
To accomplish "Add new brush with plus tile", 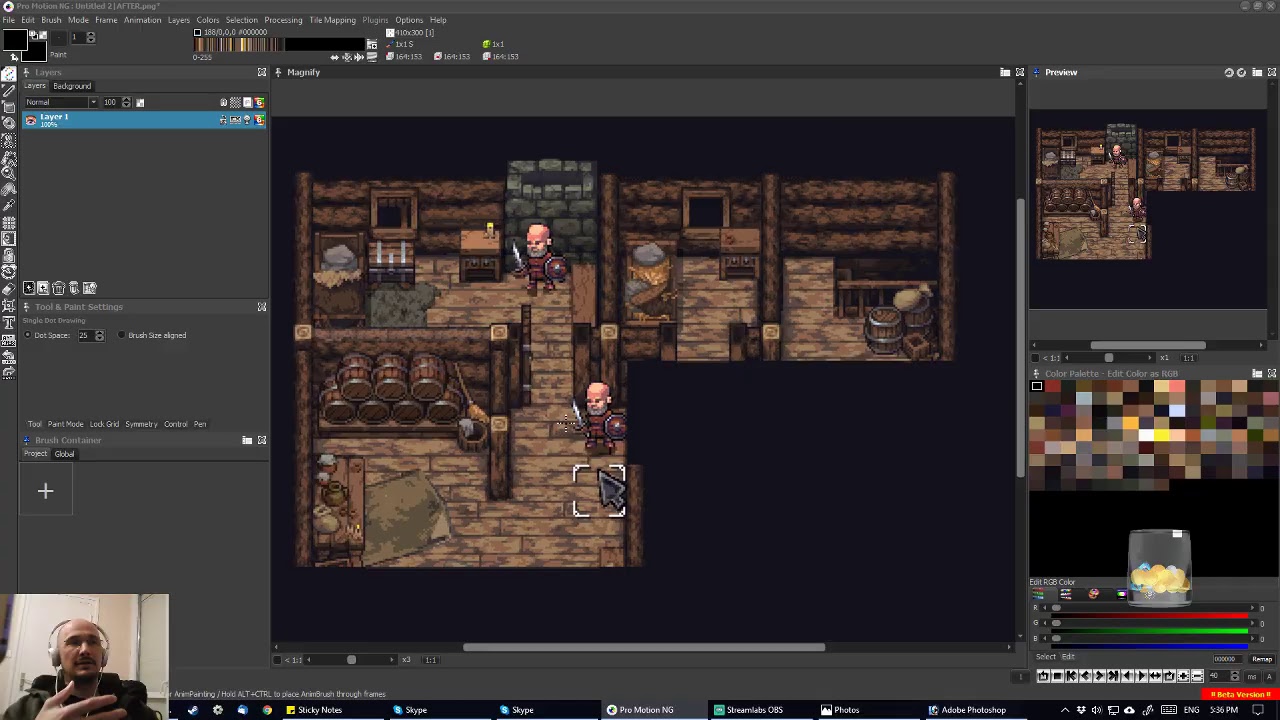I will pos(45,491).
